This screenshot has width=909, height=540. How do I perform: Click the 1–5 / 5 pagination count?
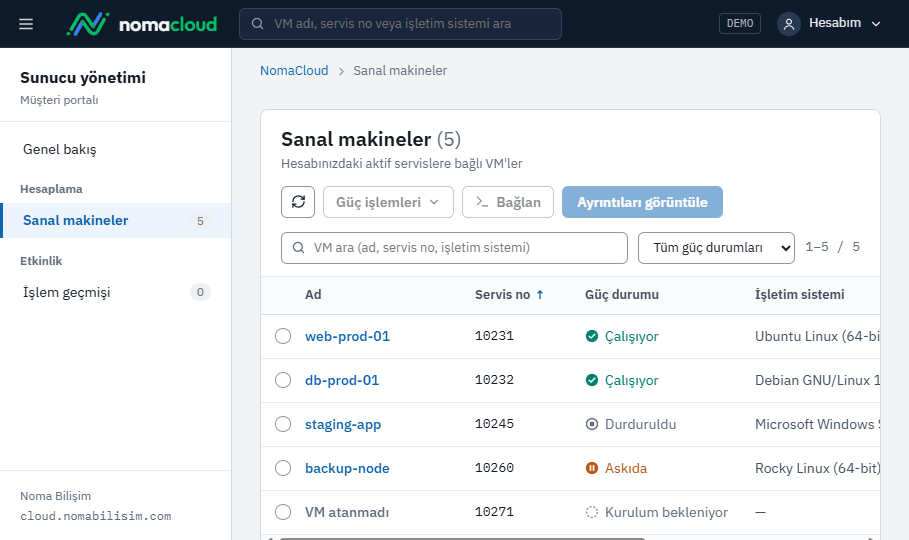point(832,247)
